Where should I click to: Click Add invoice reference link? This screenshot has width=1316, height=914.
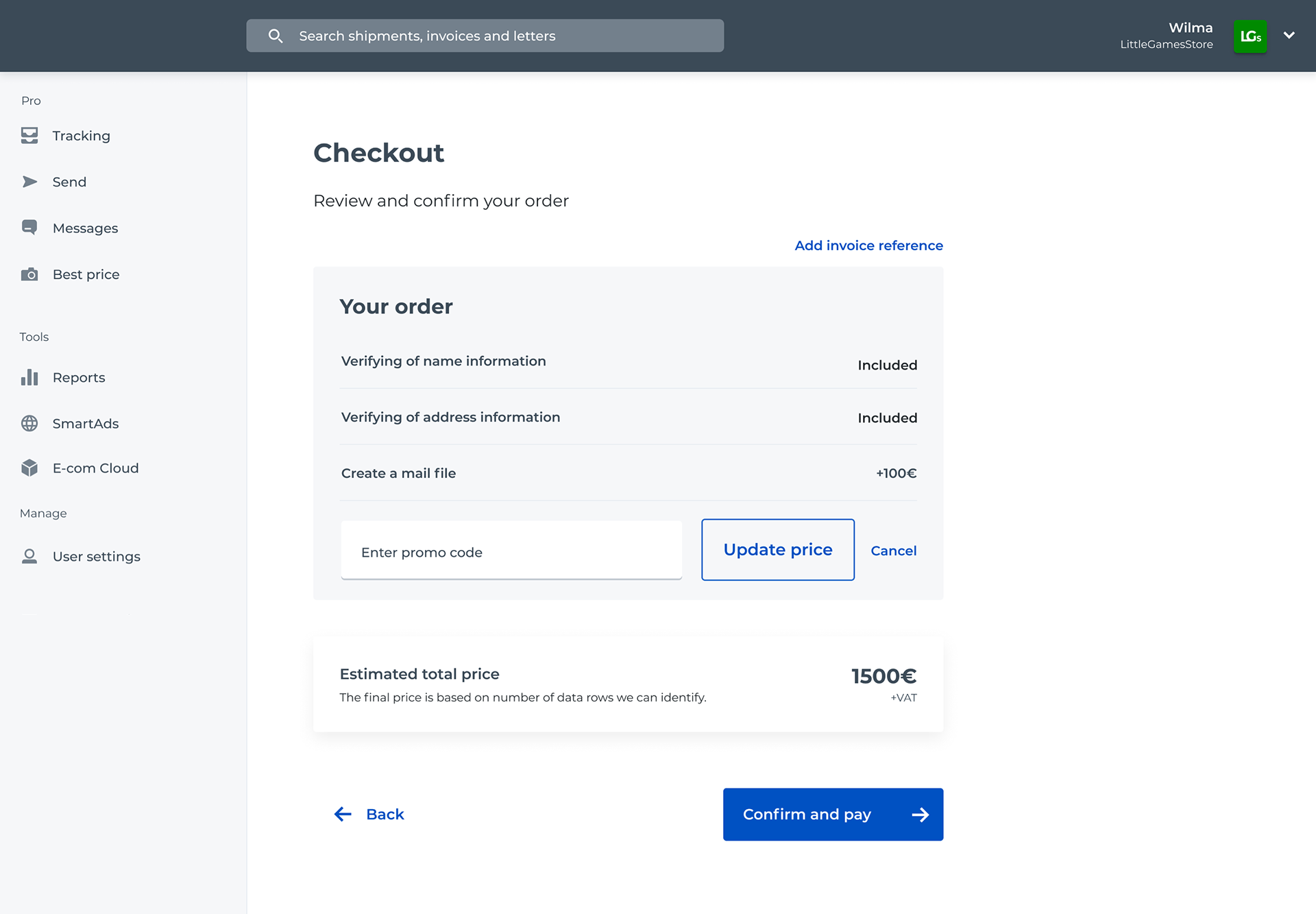[868, 245]
